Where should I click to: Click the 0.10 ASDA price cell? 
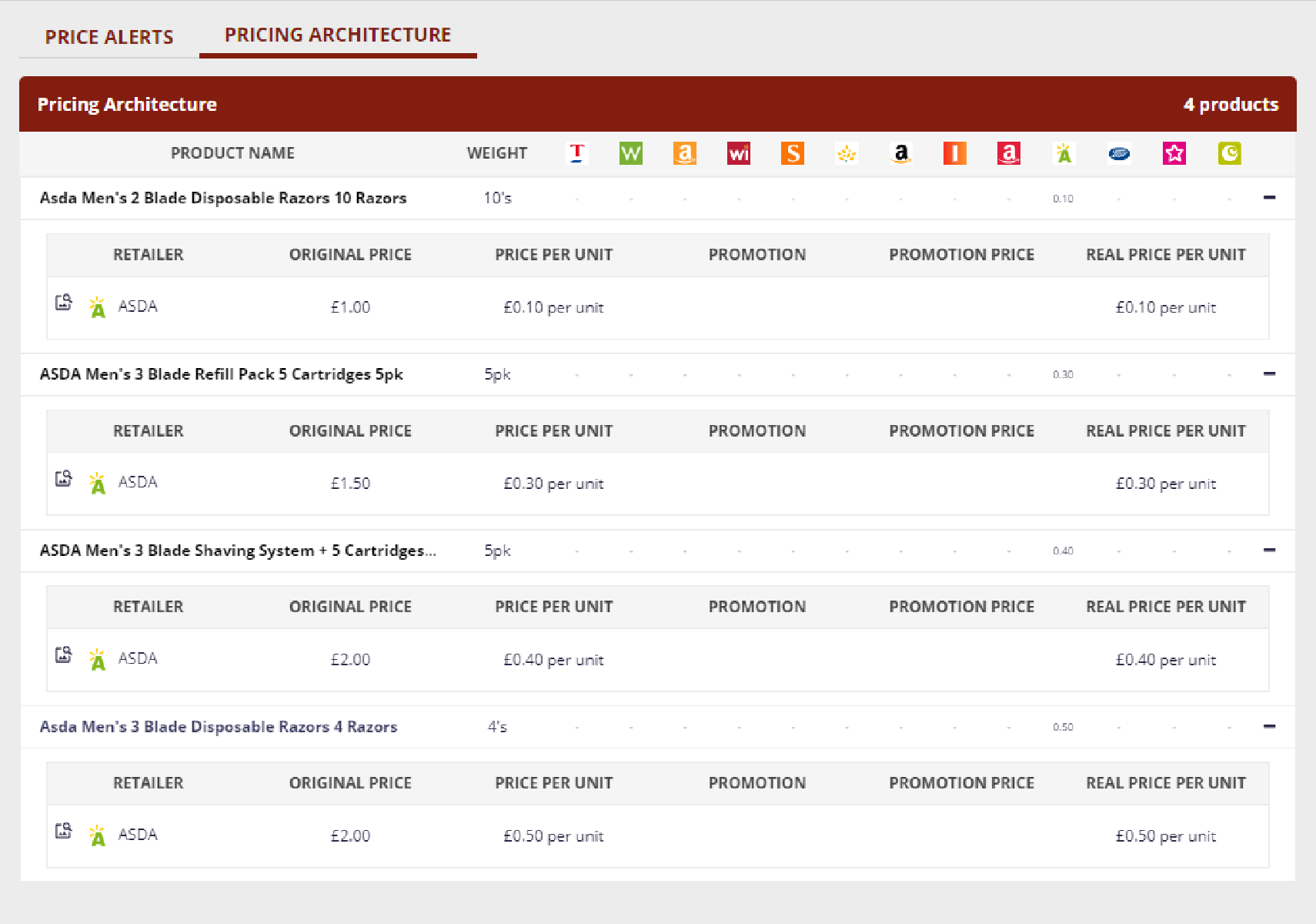point(1064,199)
